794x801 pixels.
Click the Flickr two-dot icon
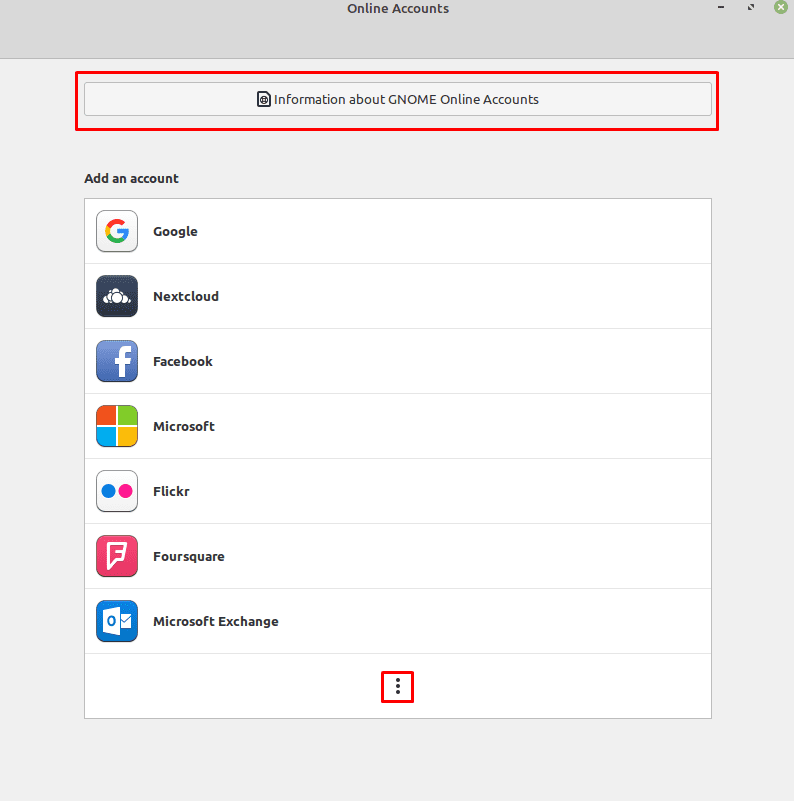pos(117,491)
